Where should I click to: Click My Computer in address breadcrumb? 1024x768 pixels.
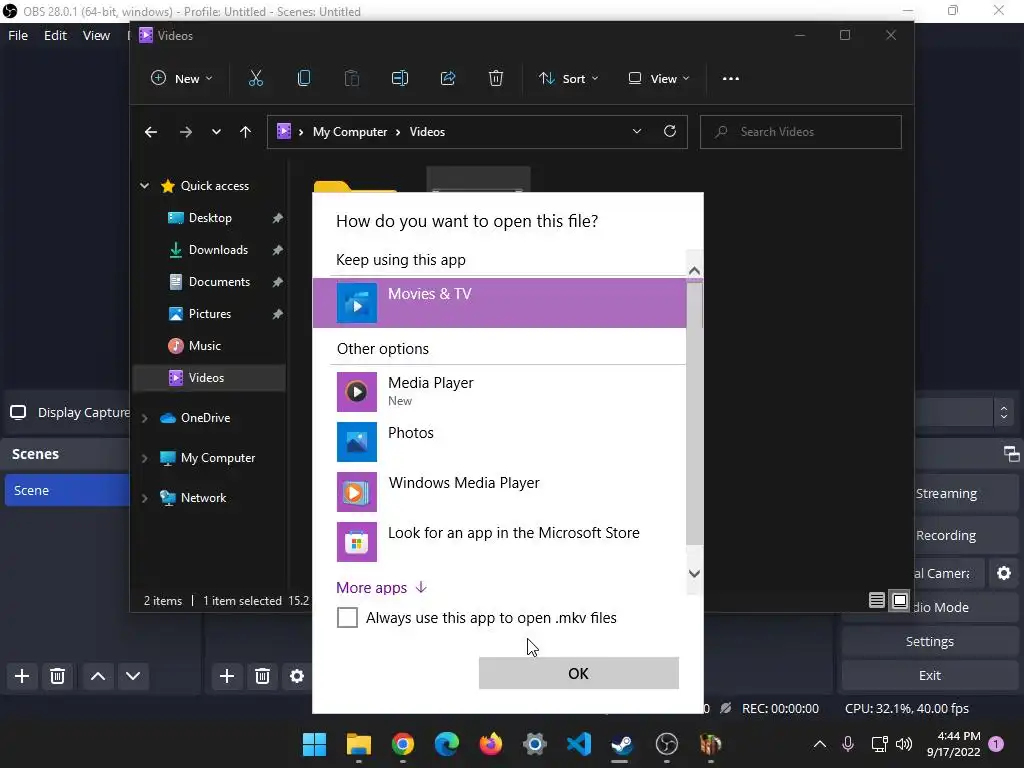point(350,132)
